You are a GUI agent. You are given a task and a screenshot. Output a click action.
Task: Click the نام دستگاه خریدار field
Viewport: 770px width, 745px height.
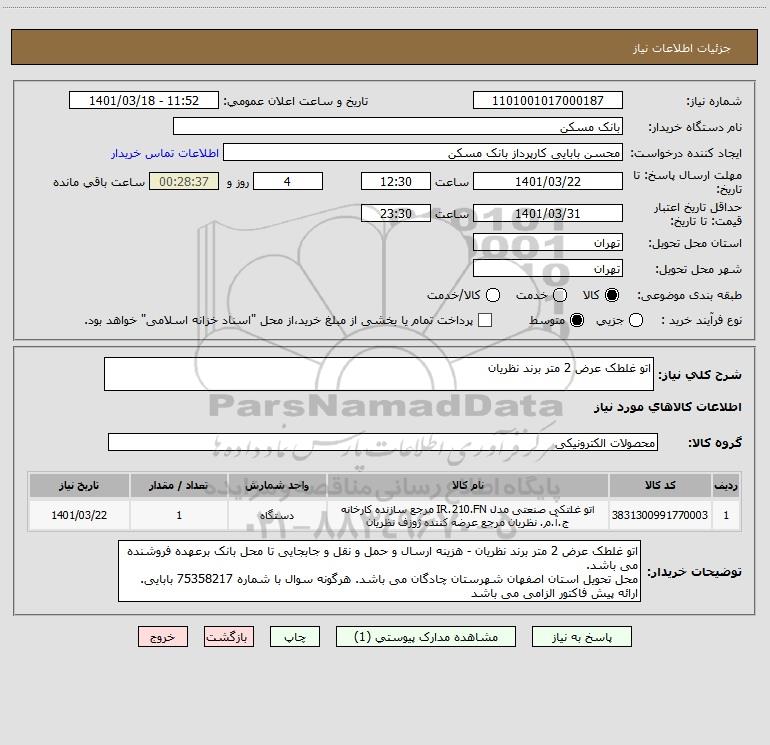point(398,126)
